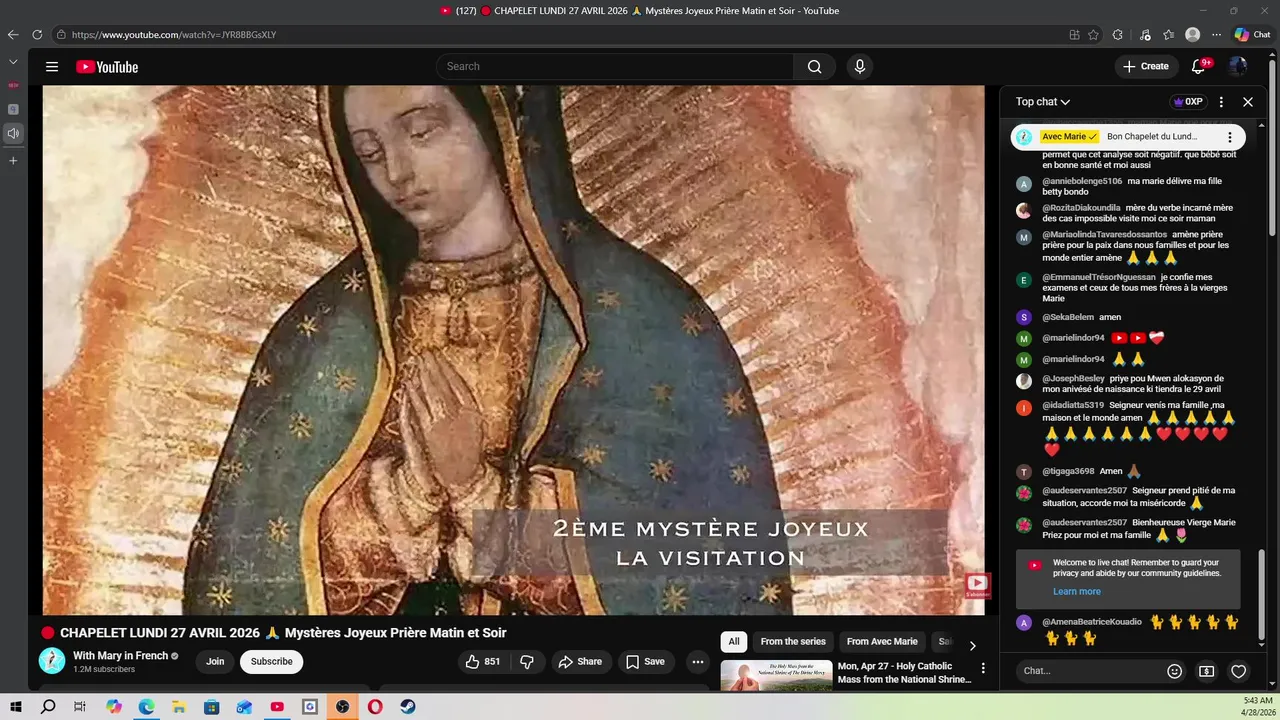
Task: Click the sidebar tab audio speaker icon
Action: pos(13,133)
